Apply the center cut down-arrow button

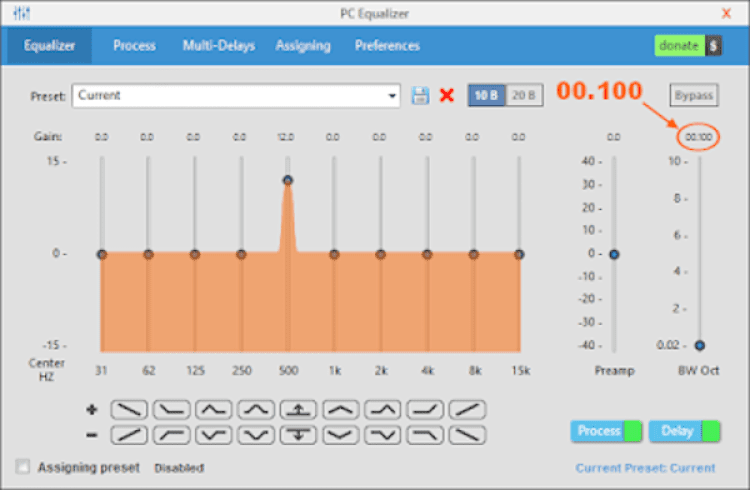[298, 435]
